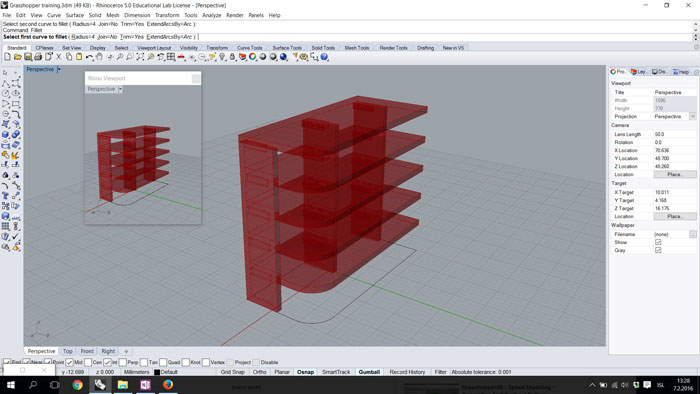The image size is (700, 394).
Task: Open the Surface menu
Action: [x=75, y=15]
